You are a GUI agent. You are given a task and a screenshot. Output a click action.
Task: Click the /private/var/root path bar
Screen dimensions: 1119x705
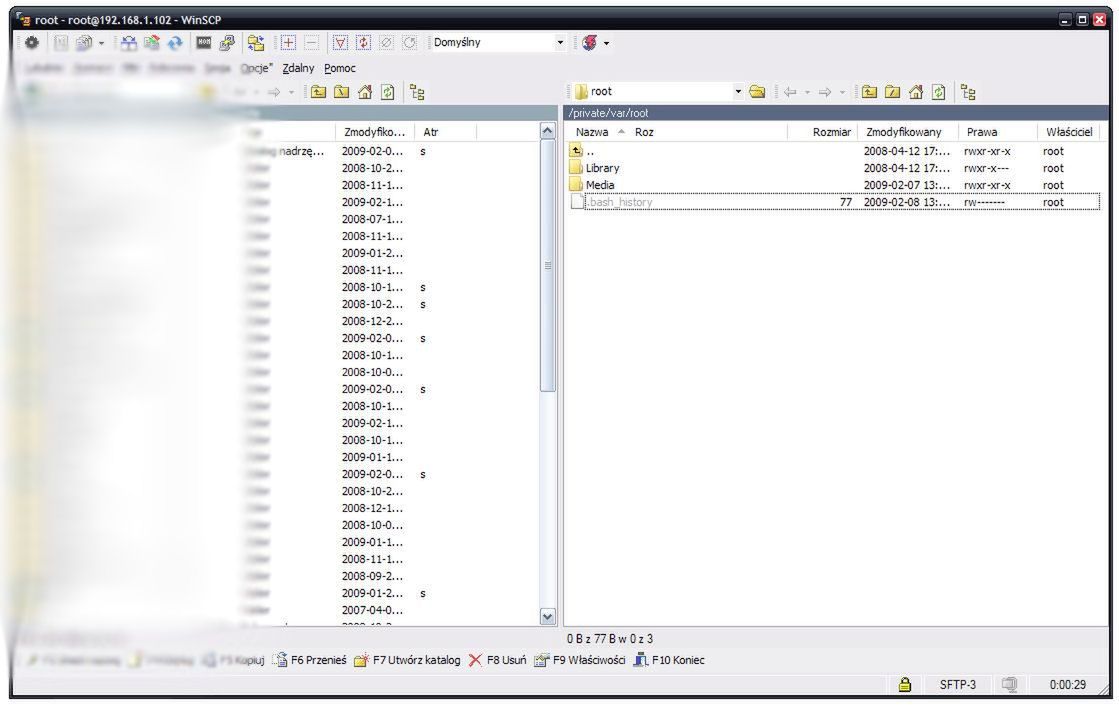(836, 113)
